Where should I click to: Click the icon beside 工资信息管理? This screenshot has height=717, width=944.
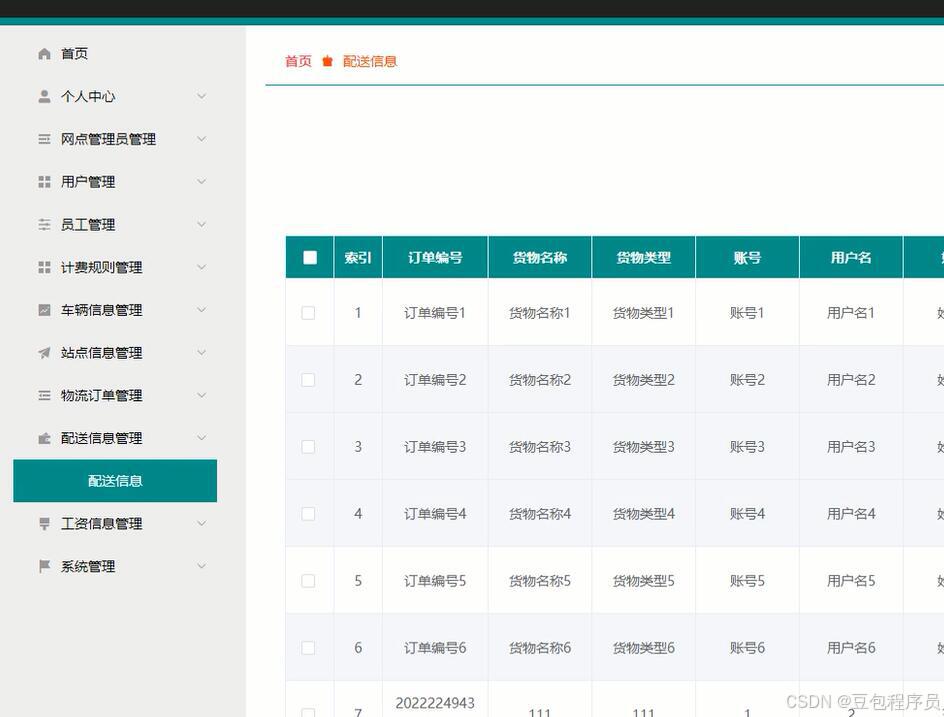point(44,524)
